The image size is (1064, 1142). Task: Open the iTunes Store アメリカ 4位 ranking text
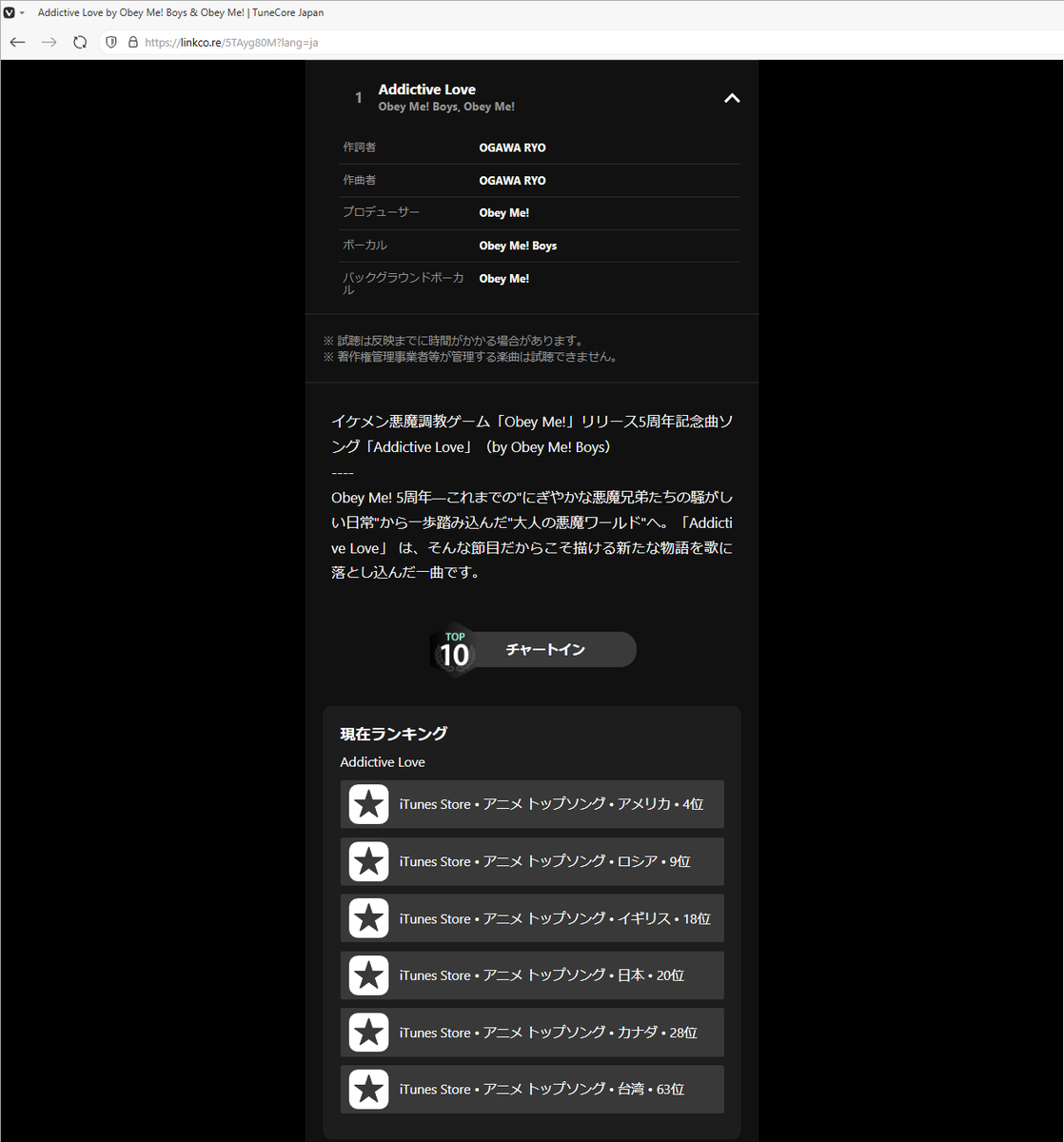(x=551, y=804)
